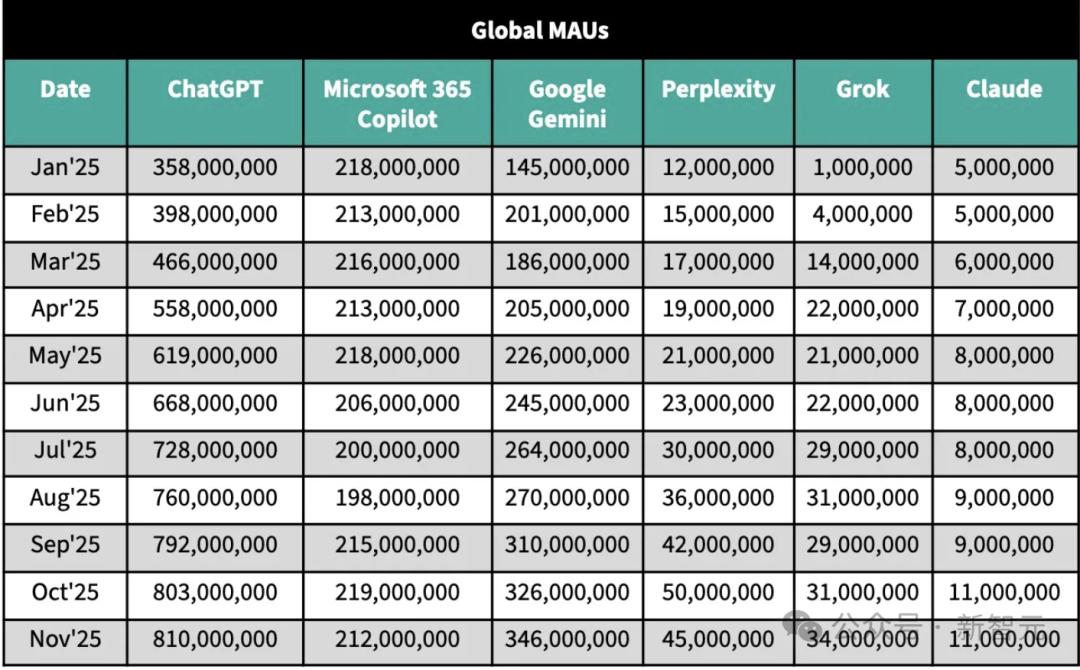The image size is (1080, 670).
Task: Click the Microsoft 365 Copilot header
Action: [x=397, y=103]
